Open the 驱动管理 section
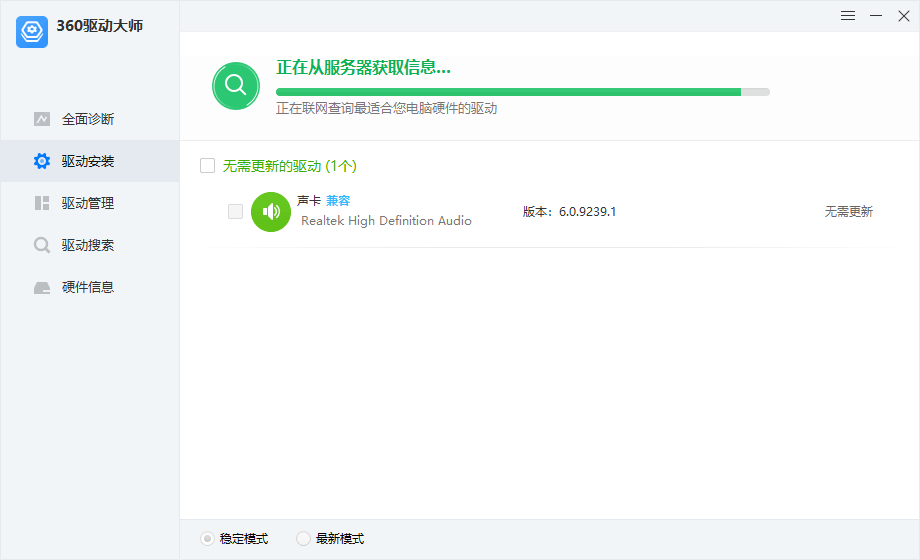The width and height of the screenshot is (920, 560). (x=90, y=203)
